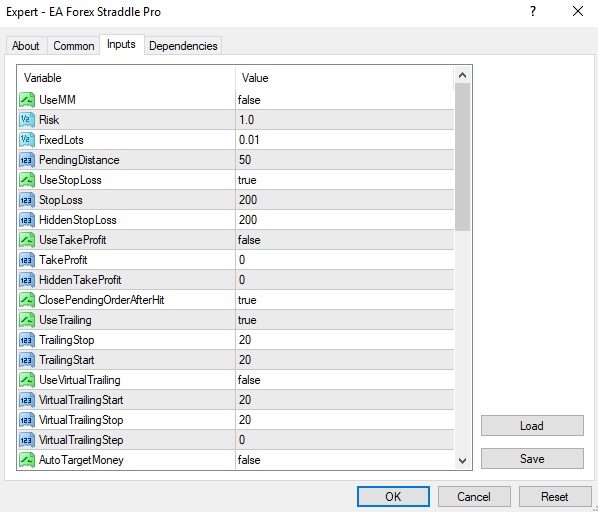Click the integer icon beside VirtualTrailingStep
This screenshot has width=598, height=512.
tap(27, 440)
